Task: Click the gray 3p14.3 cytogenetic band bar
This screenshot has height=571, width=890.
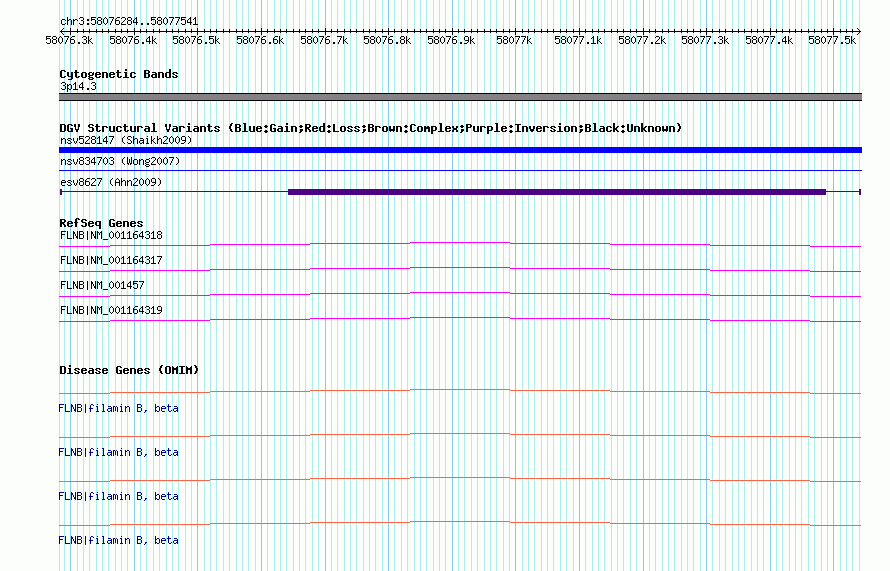Action: tap(460, 97)
